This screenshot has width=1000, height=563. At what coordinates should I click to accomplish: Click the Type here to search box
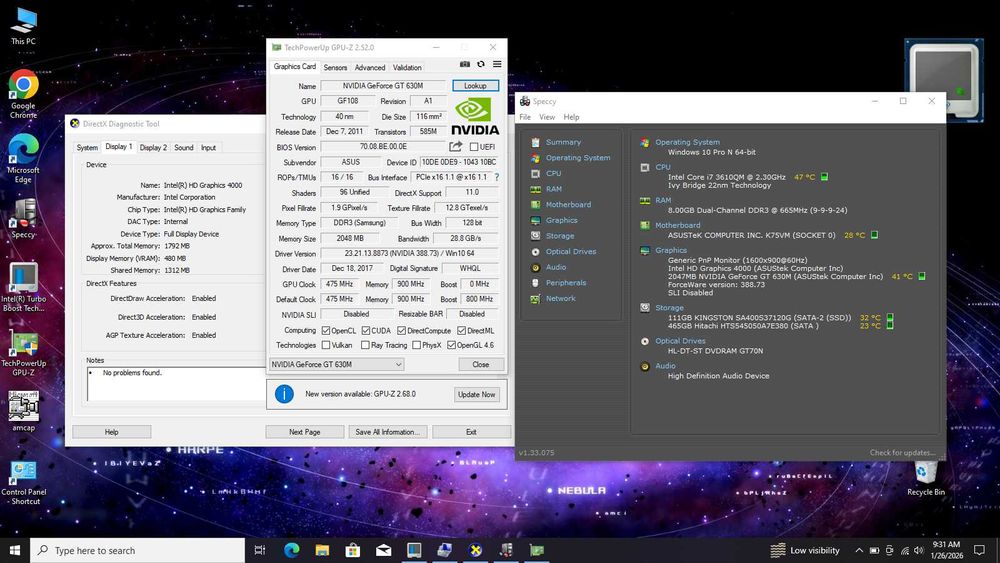click(x=138, y=550)
